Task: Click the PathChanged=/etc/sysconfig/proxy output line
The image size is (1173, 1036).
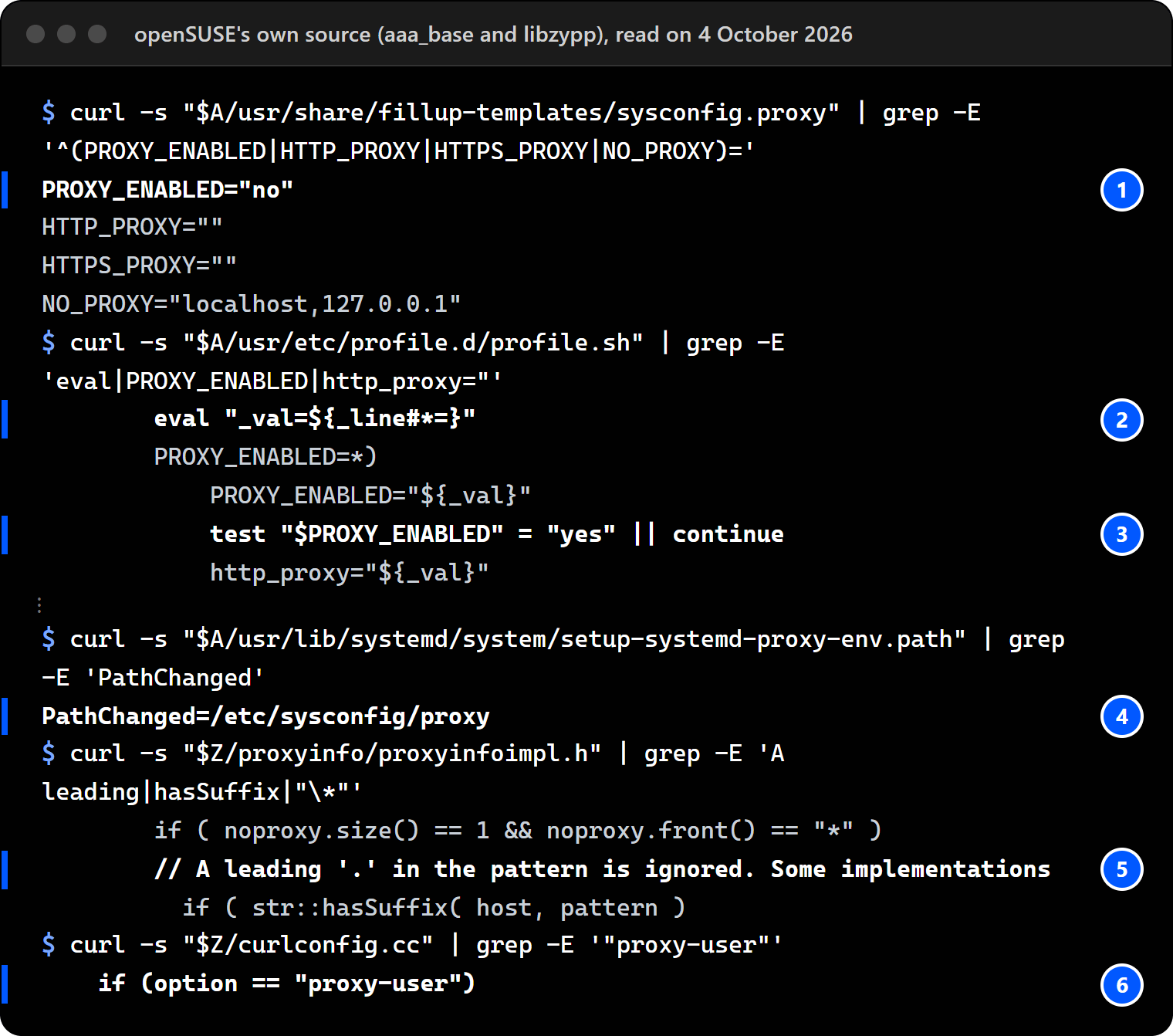Action: (x=265, y=716)
